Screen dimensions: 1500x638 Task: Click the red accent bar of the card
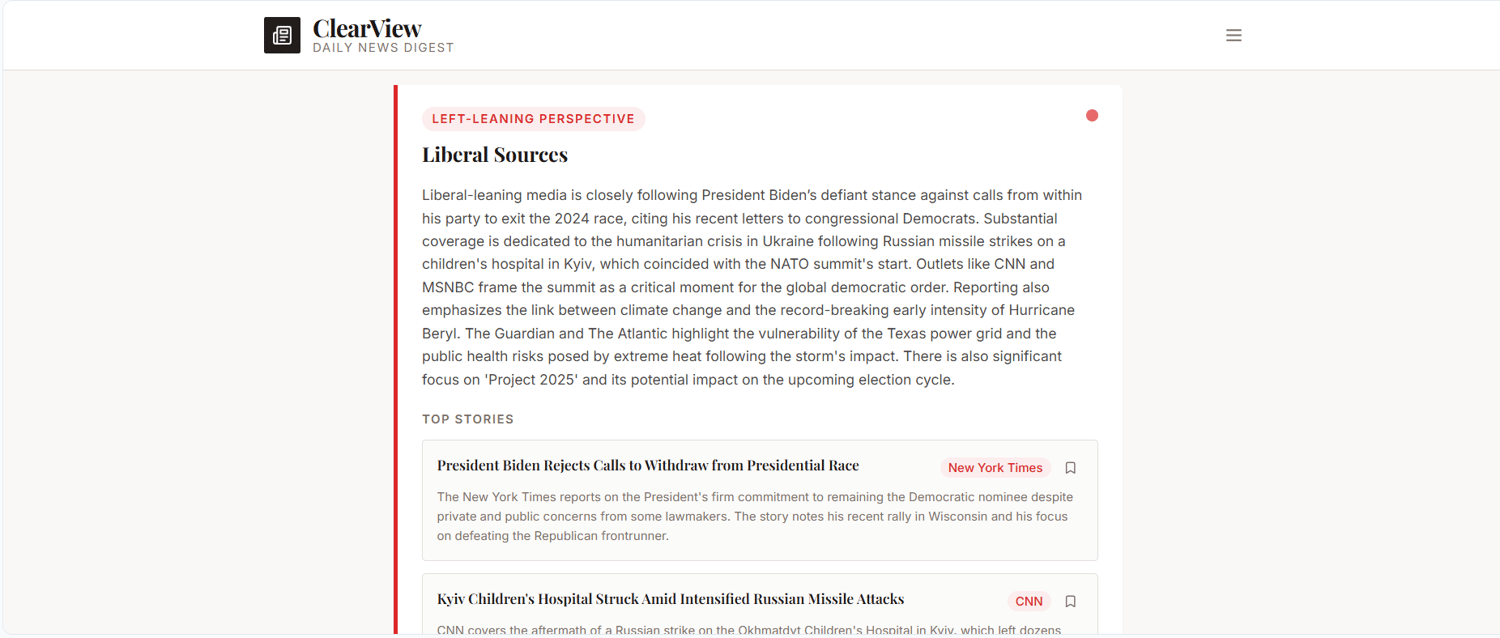(x=396, y=360)
